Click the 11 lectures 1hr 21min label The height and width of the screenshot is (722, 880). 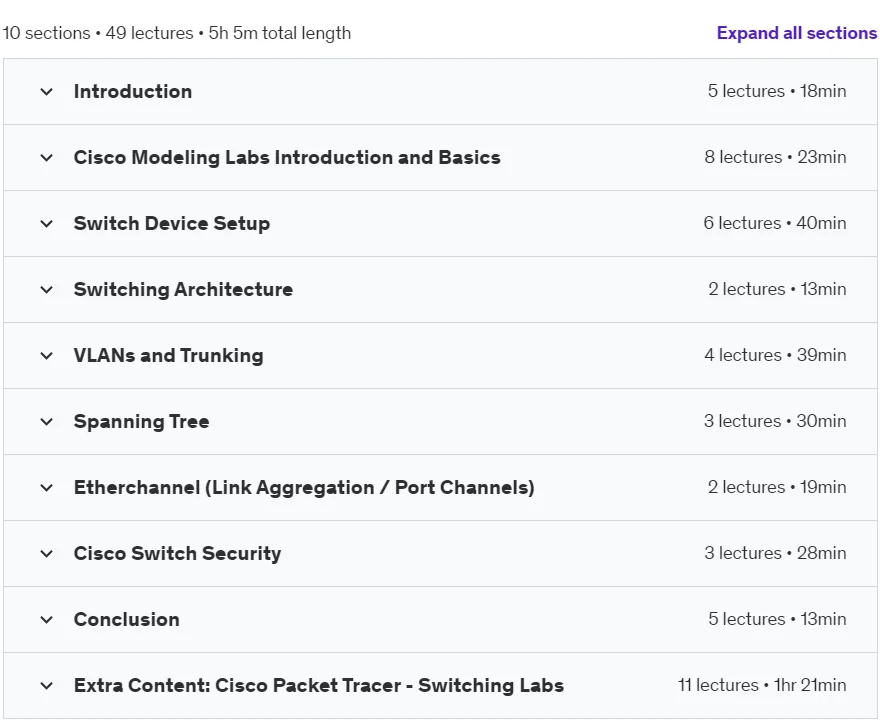point(762,685)
